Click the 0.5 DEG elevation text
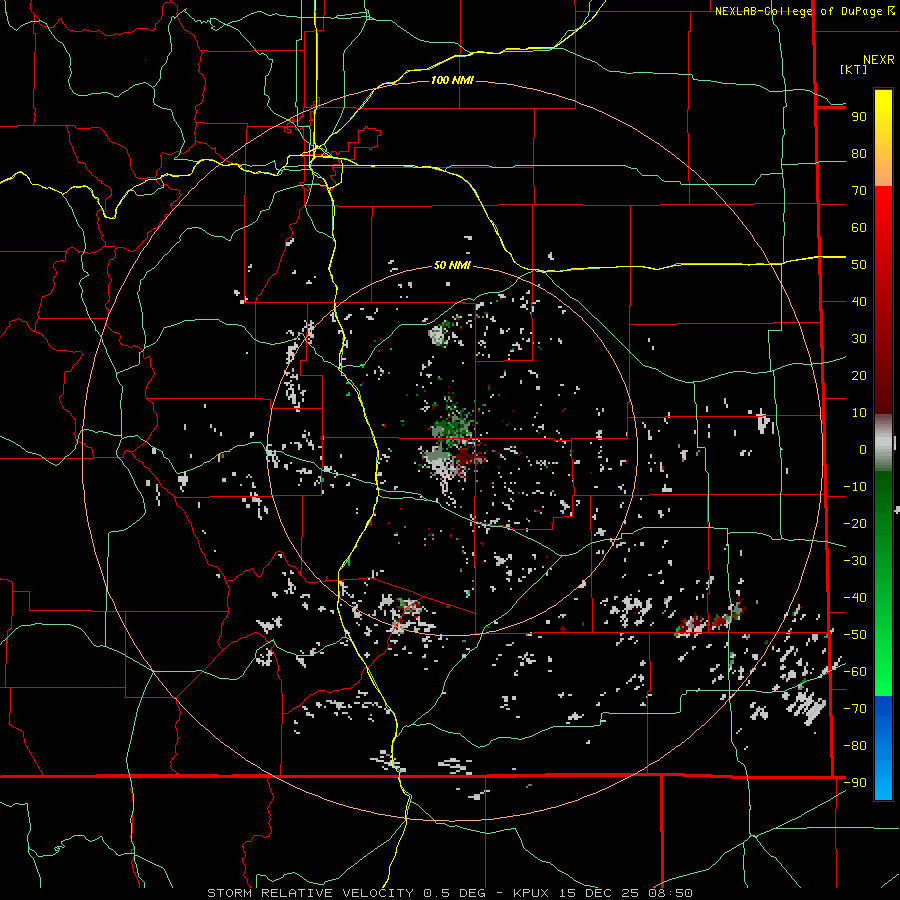This screenshot has width=900, height=900. [455, 893]
